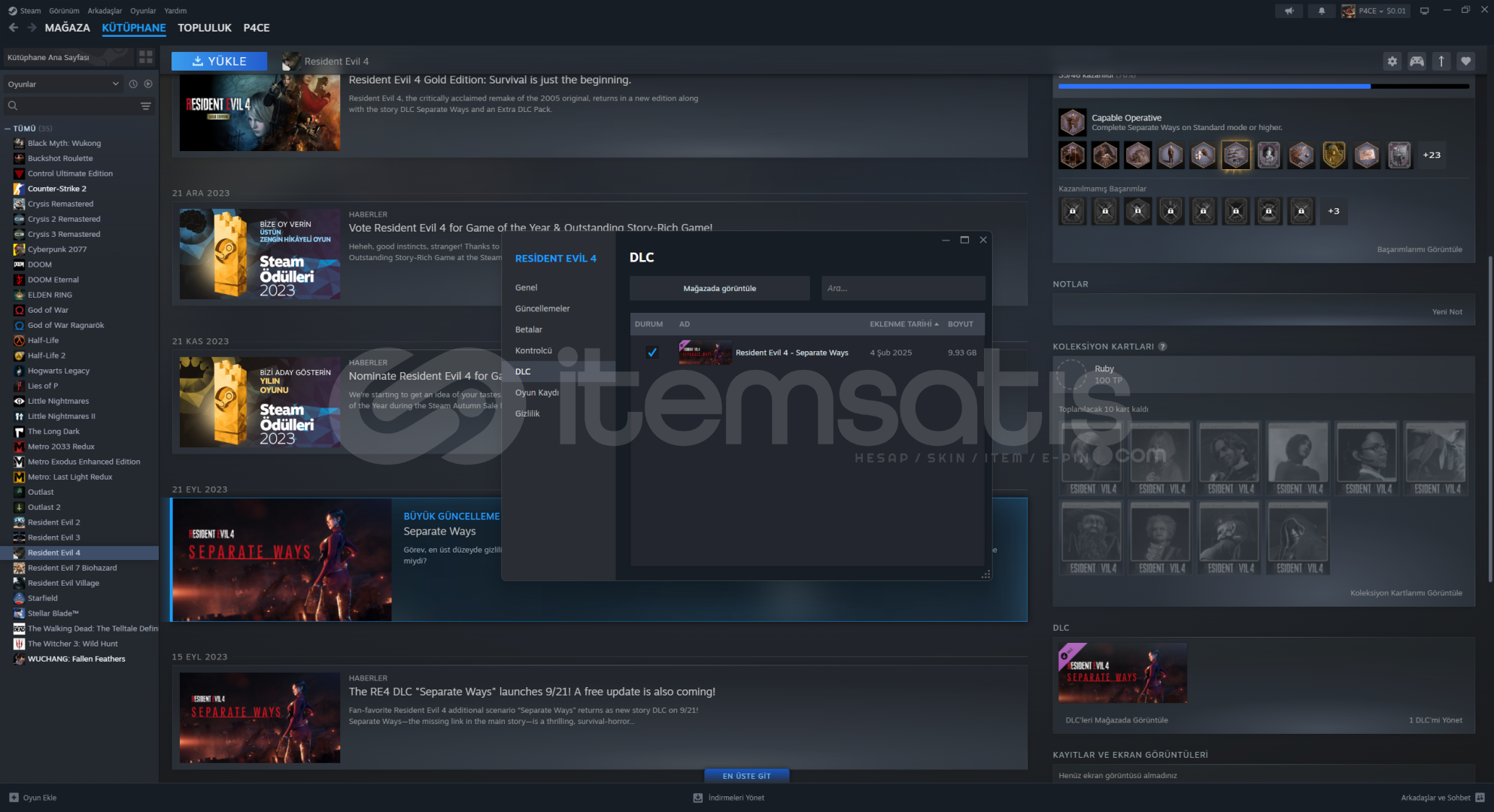Click Capable Operative achievement icon
Viewport: 1494px width, 812px height.
(1073, 122)
